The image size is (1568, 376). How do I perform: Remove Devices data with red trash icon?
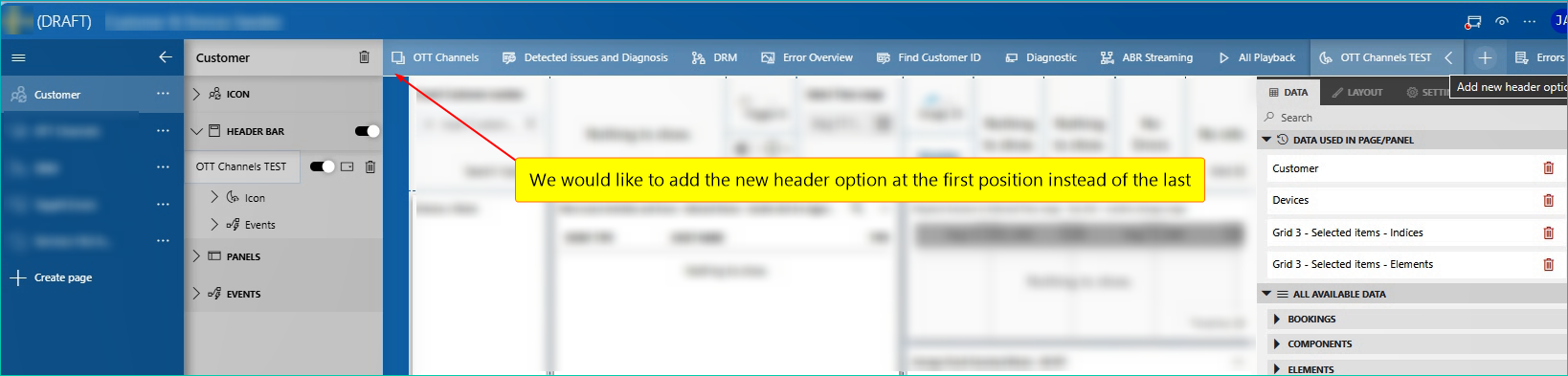click(x=1548, y=200)
